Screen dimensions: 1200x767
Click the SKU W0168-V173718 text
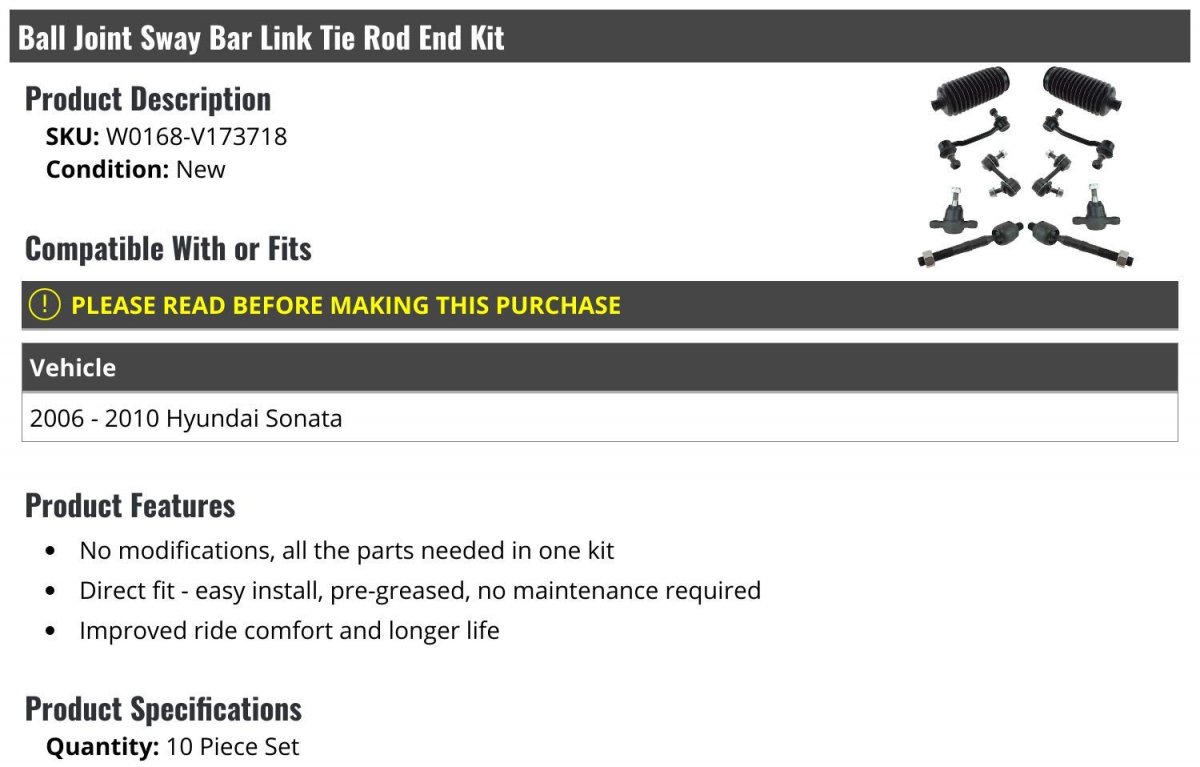[x=167, y=136]
